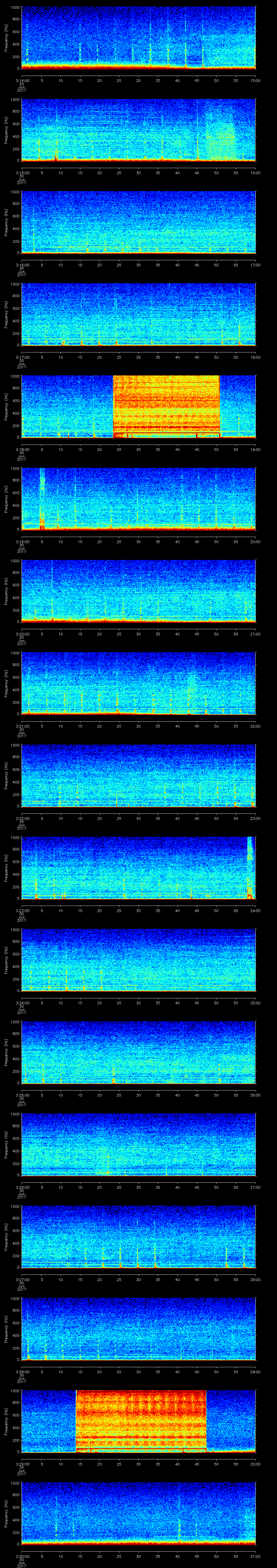Select the 3:22:00 start time label
Viewport: 277px width, 1568px height.
21,818
